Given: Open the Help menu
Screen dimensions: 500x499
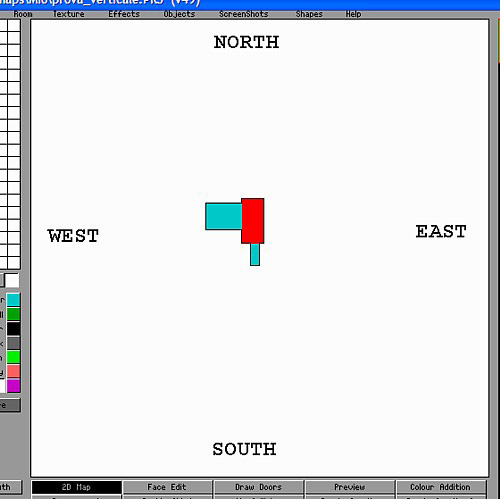Looking at the screenshot, I should point(353,14).
